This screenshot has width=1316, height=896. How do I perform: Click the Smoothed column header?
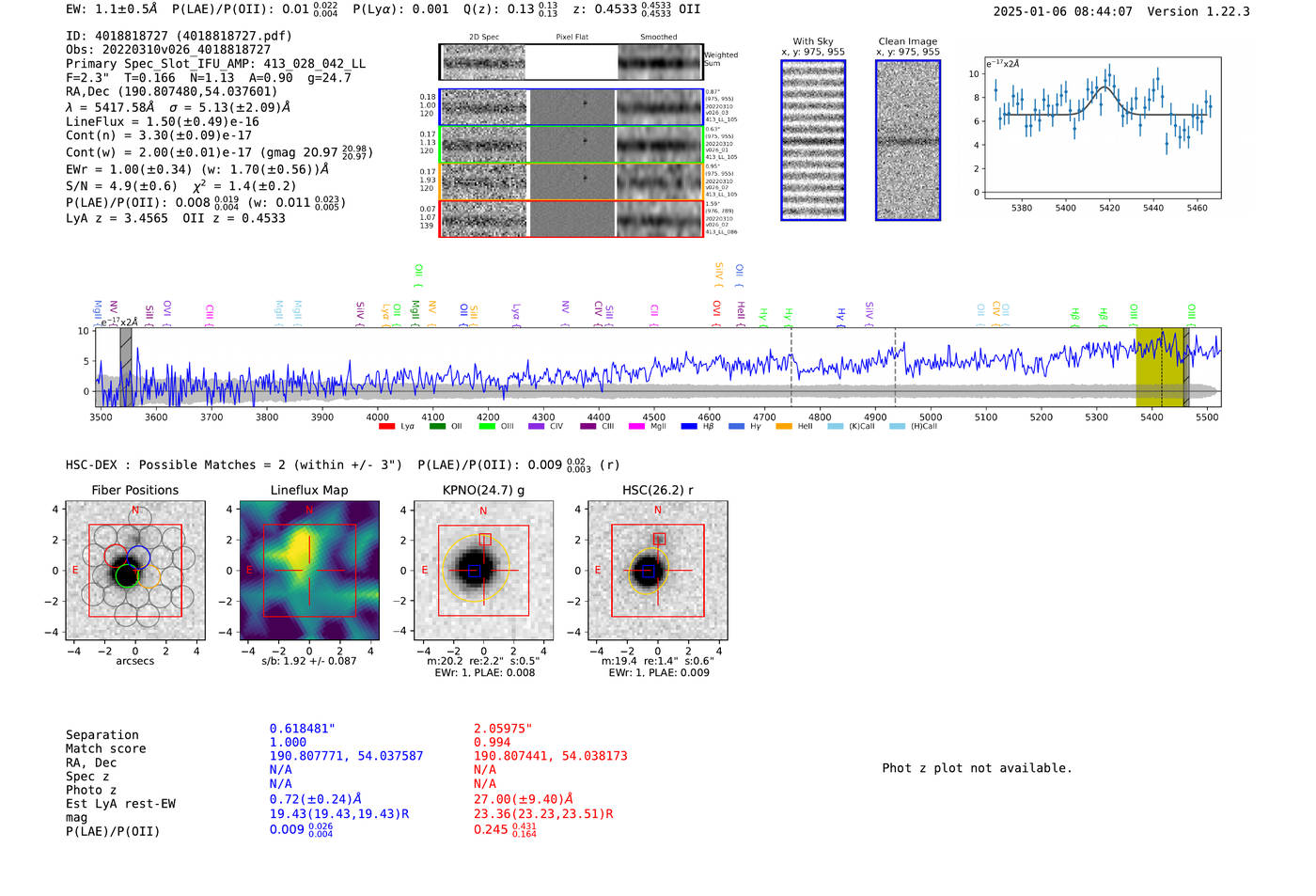659,37
